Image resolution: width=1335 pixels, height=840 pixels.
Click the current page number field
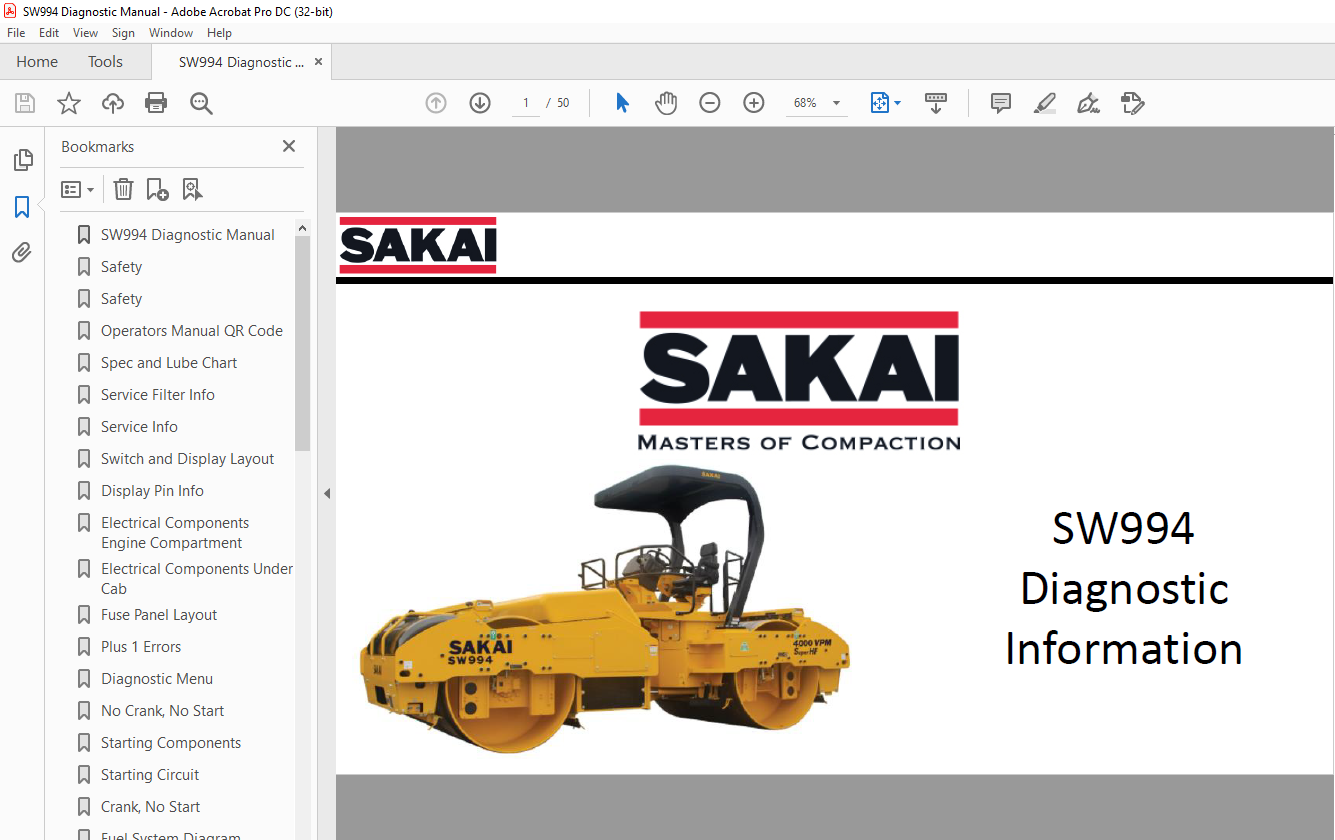tap(526, 103)
